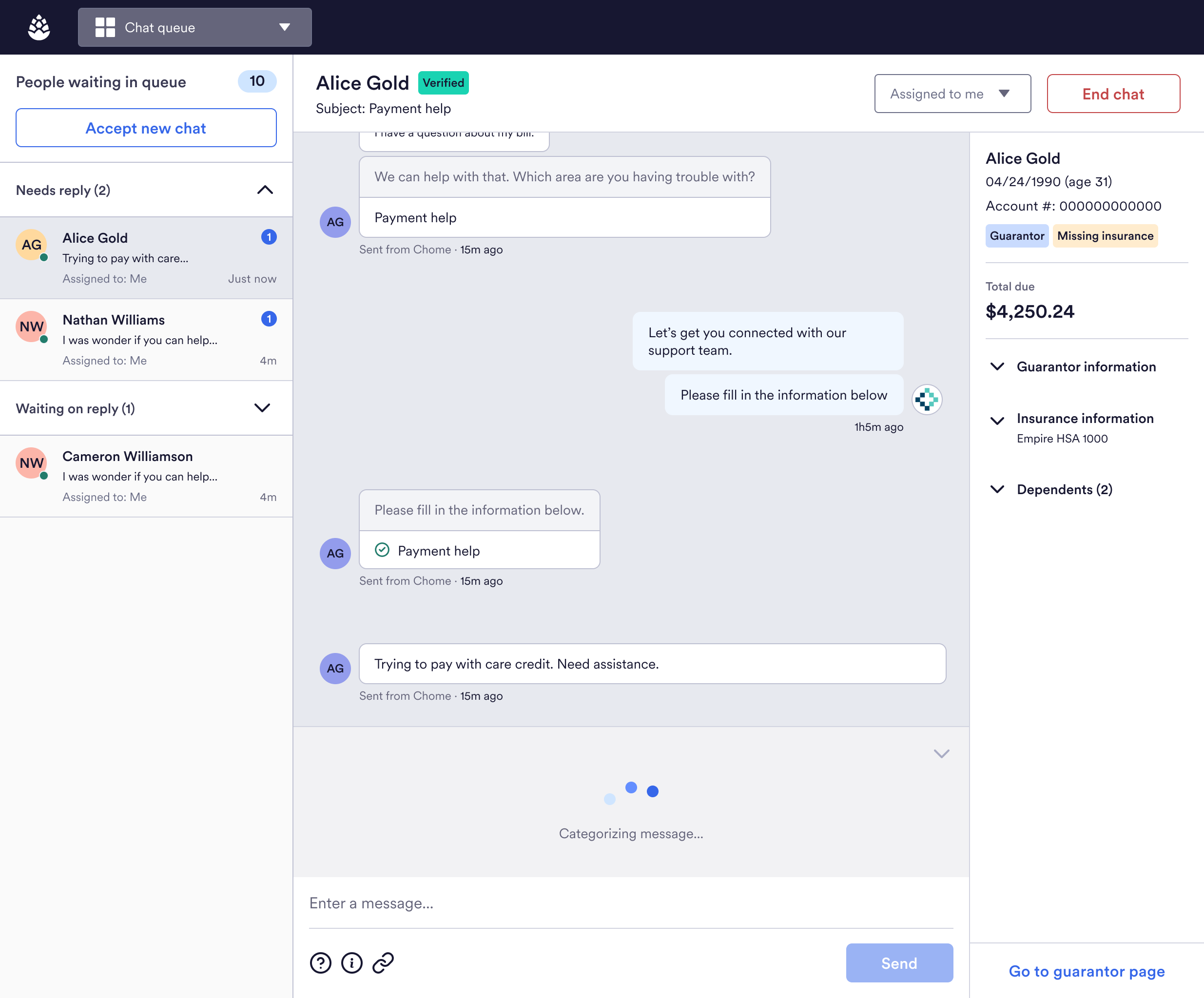Click the Accept new chat button
1204x998 pixels.
(146, 128)
